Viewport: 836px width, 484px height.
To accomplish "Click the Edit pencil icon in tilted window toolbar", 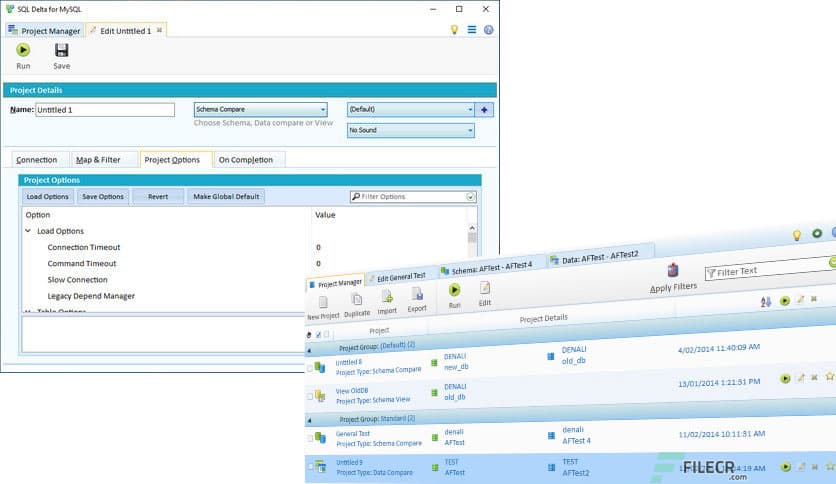I will 485,288.
